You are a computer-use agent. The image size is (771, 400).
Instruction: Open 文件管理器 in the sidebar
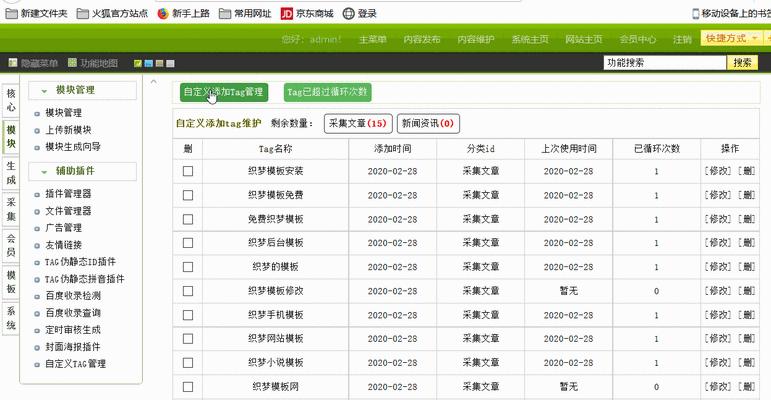[68, 211]
